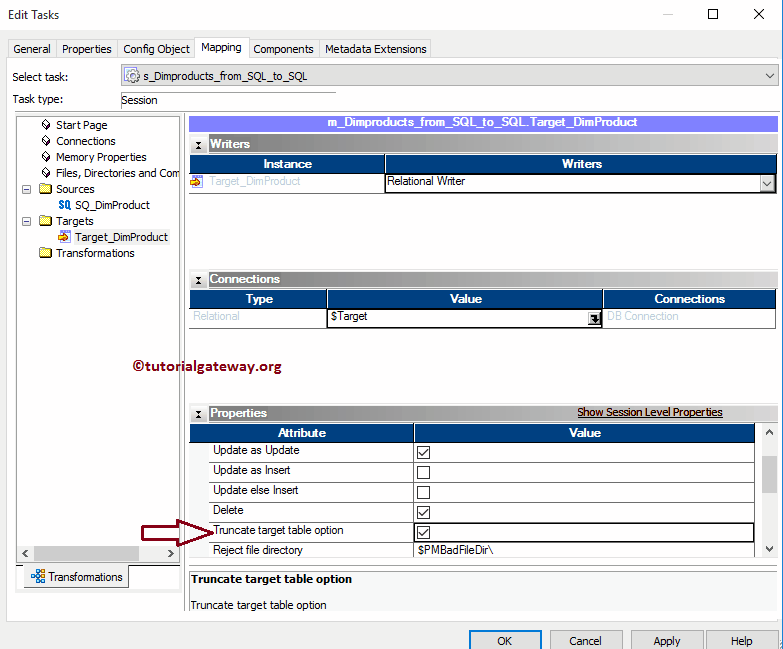783x649 pixels.
Task: Open the Relational Writer dropdown
Action: click(767, 183)
